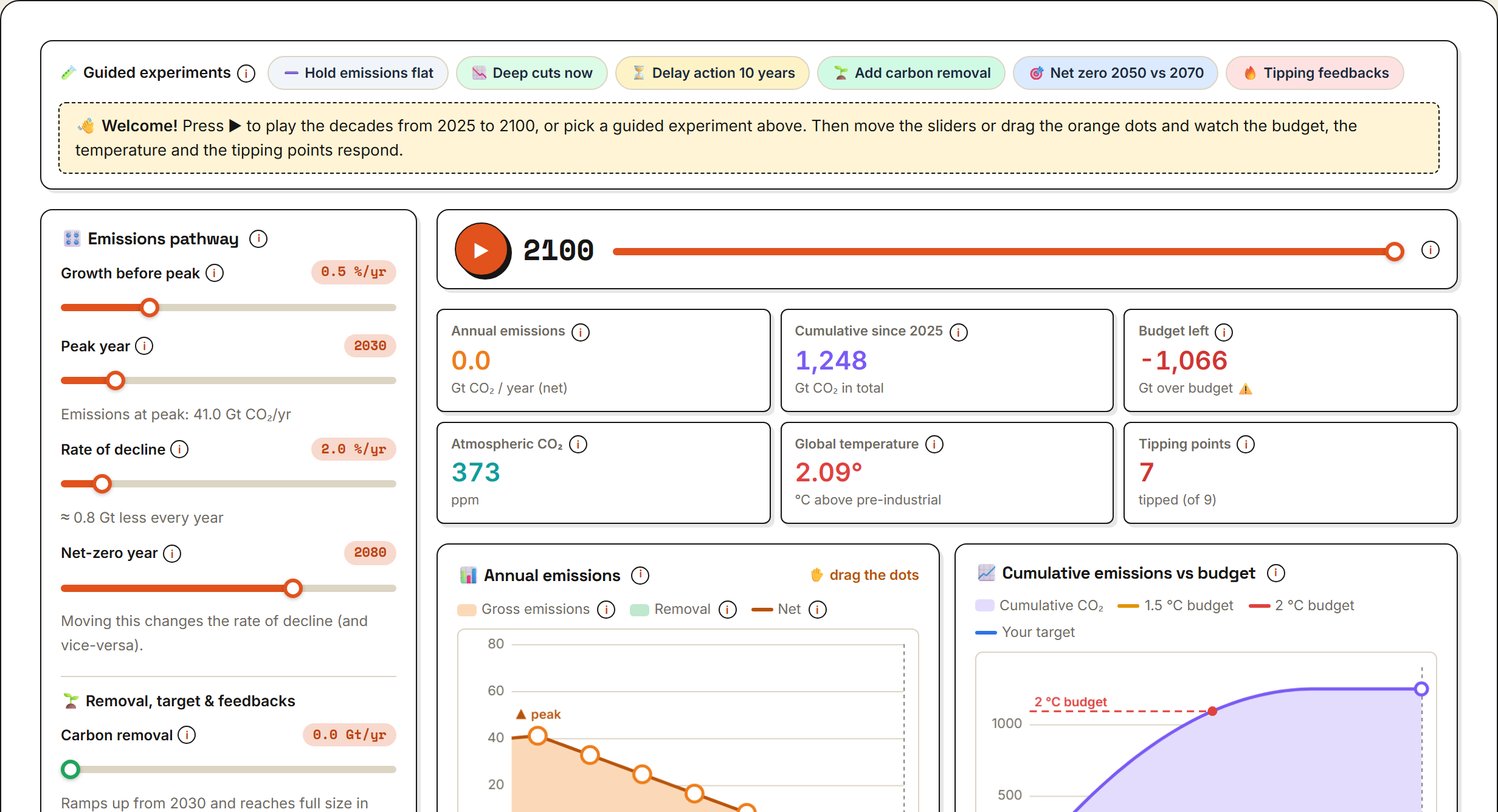Open info icon on Tipping points card
The height and width of the screenshot is (812, 1498).
1246,444
